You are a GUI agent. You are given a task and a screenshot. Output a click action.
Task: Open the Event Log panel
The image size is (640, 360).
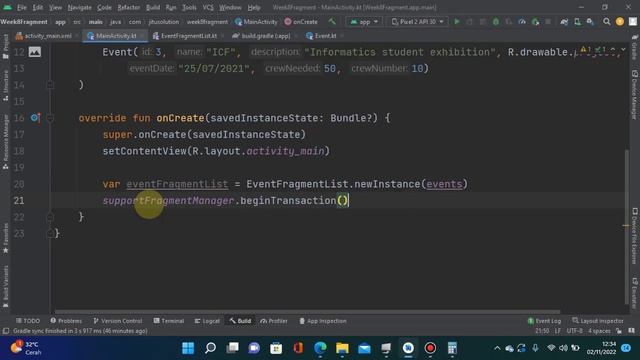pyautogui.click(x=544, y=321)
